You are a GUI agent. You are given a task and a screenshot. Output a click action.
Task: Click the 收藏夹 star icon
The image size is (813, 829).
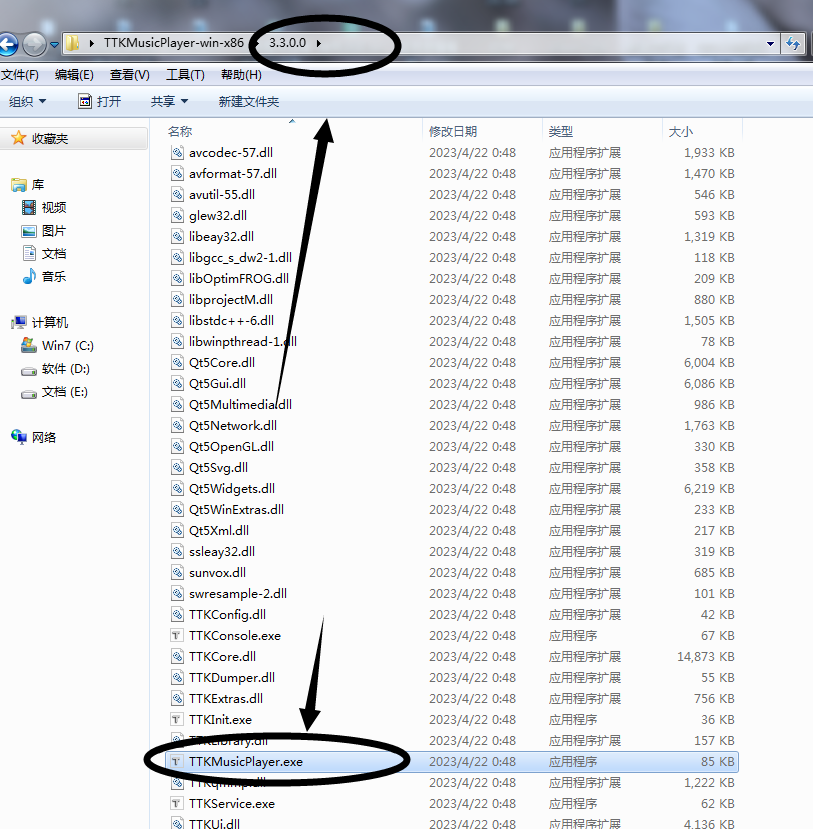(19, 138)
